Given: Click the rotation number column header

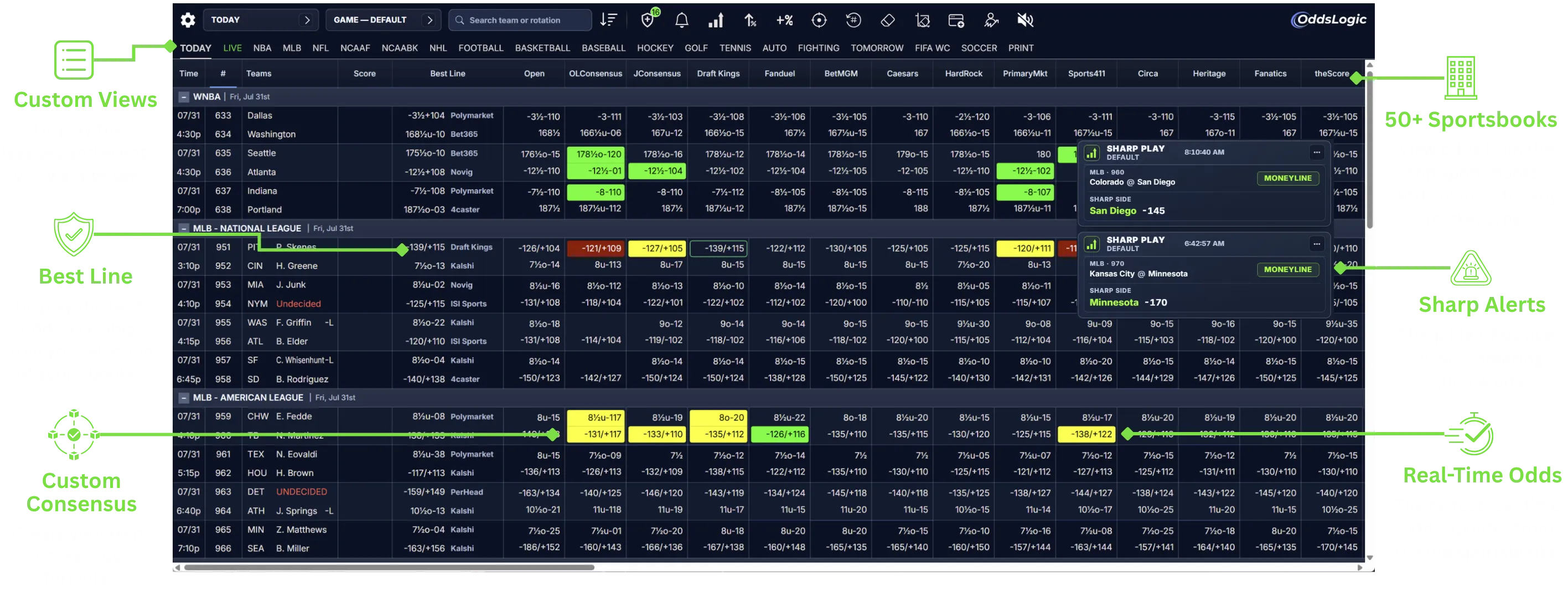Looking at the screenshot, I should pyautogui.click(x=223, y=74).
